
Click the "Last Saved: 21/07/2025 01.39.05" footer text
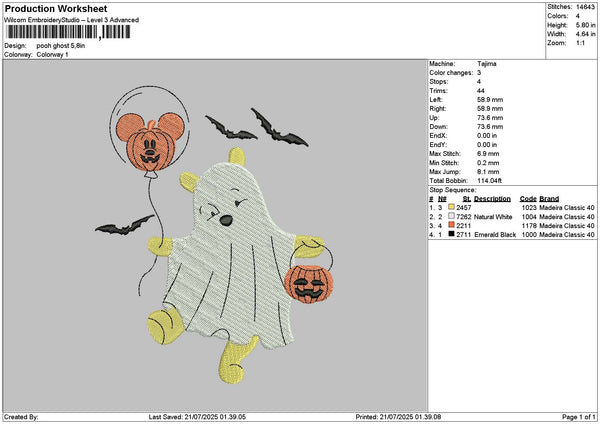click(x=197, y=417)
